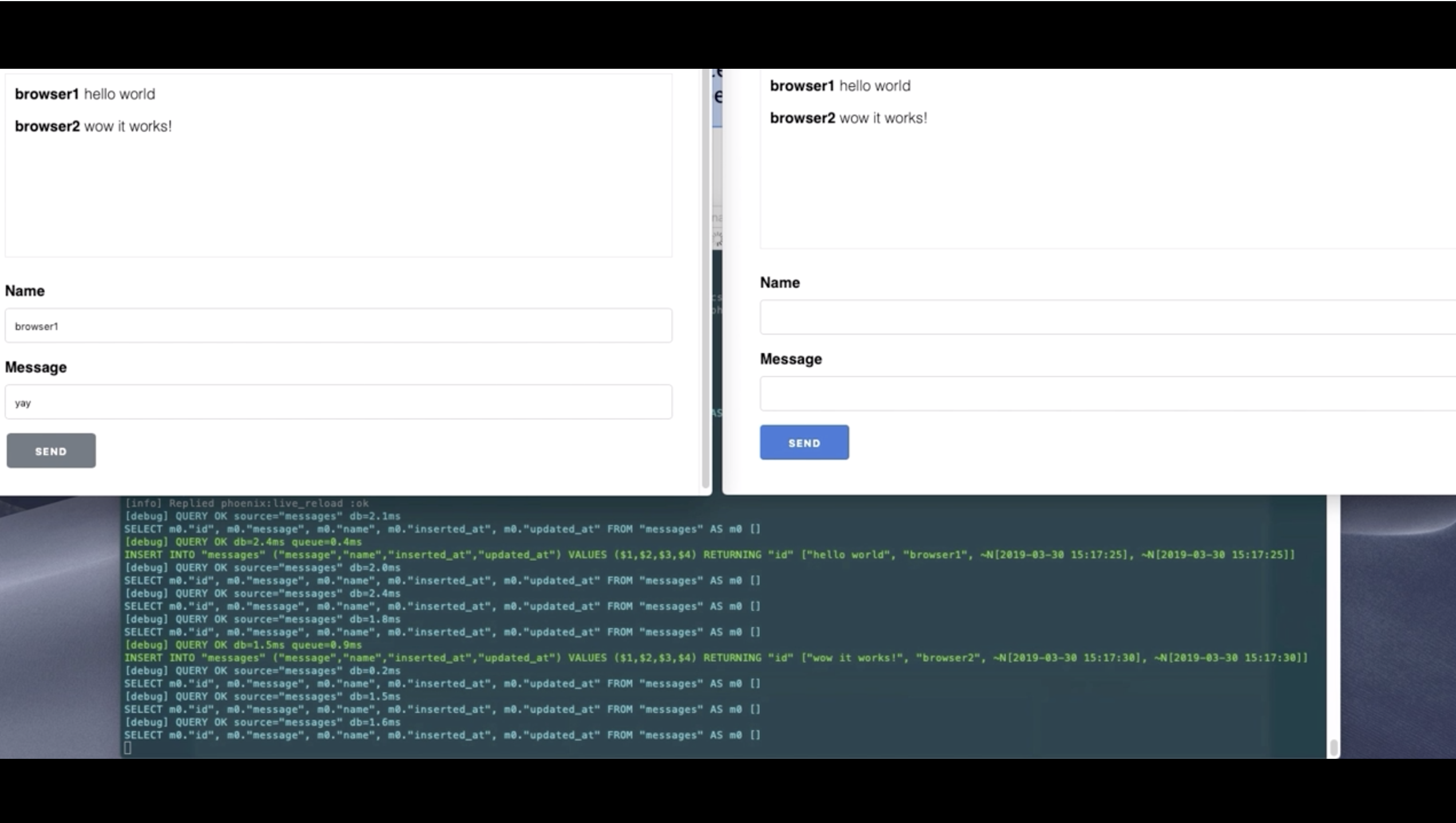
Task: Focus Message field containing yay
Action: 339,402
